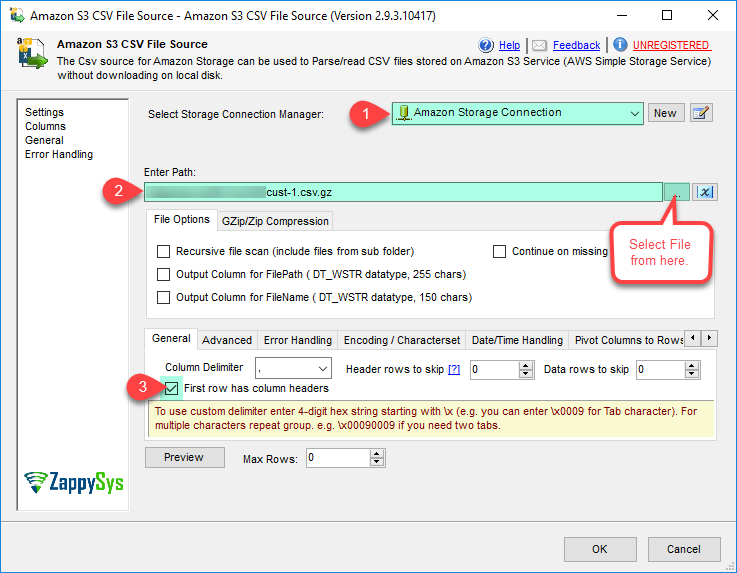Screen dimensions: 737x573
Task: Expand the Column Delimiter dropdown
Action: [323, 369]
